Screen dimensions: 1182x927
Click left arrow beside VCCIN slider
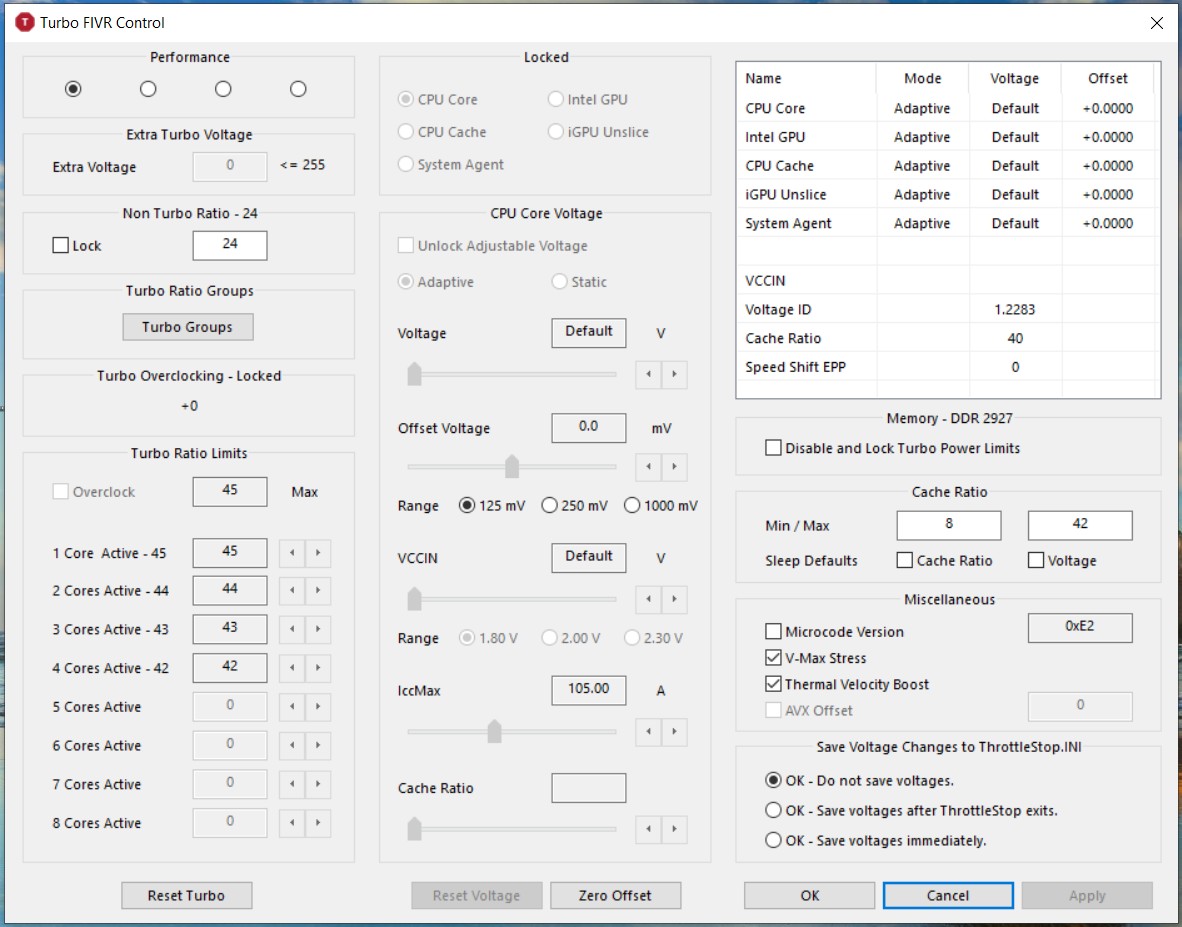point(648,599)
